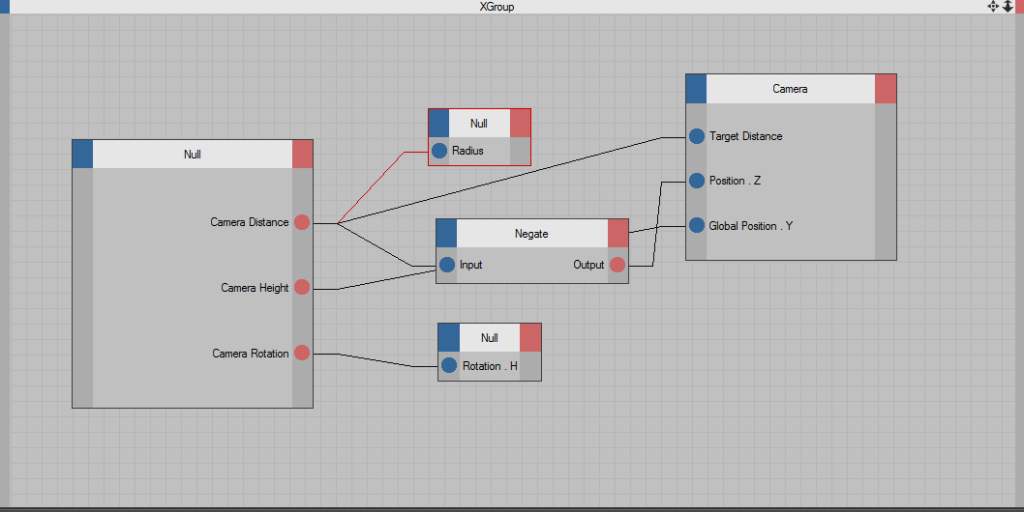Click the Camera Height red output port
Viewport: 1024px width, 512px height.
302,287
